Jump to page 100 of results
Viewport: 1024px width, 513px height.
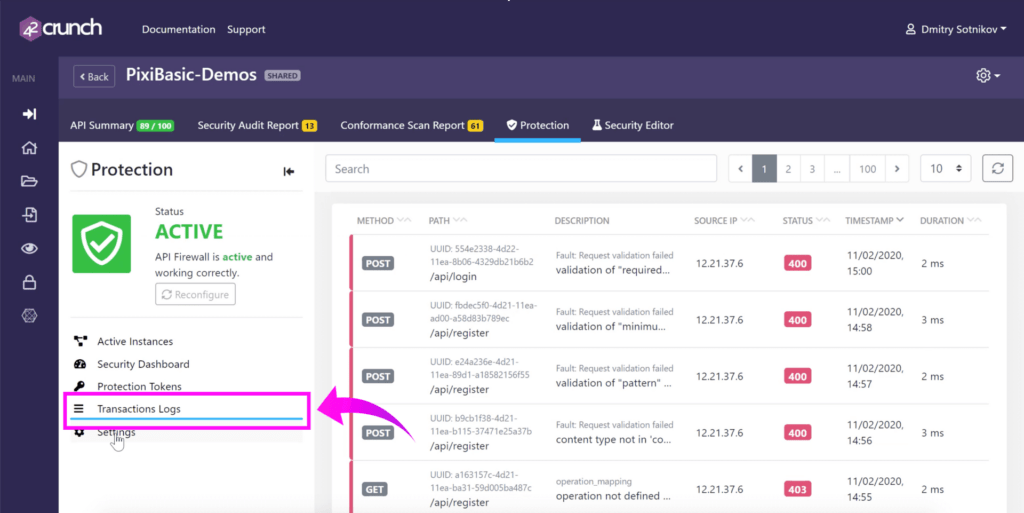point(867,168)
